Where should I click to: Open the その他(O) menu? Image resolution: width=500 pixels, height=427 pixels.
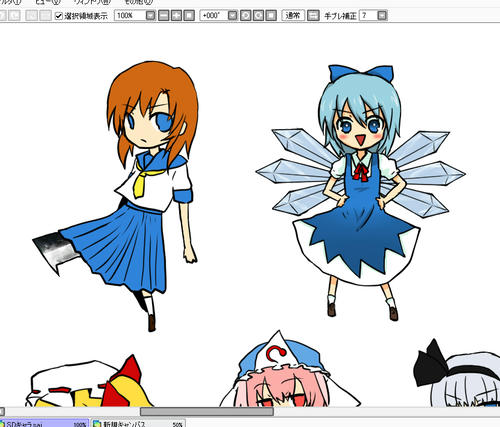point(139,2)
